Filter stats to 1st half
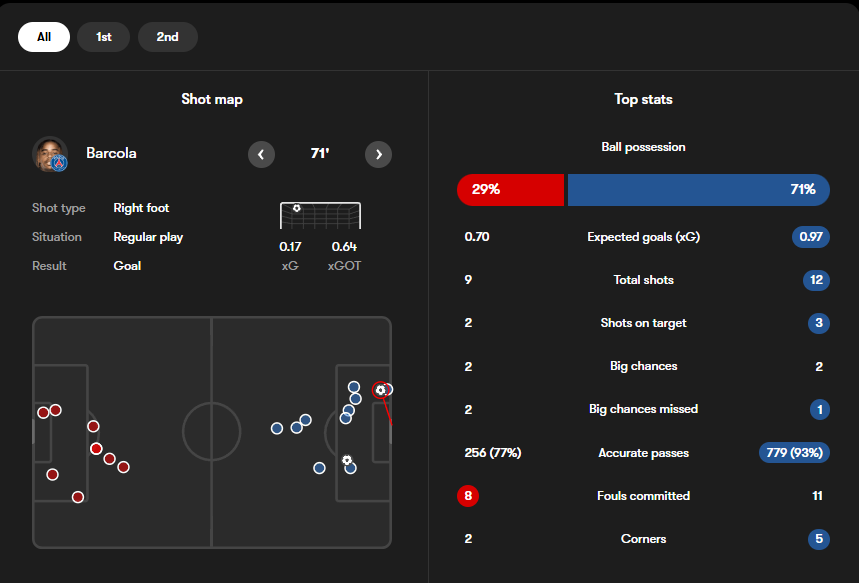859x583 pixels. pyautogui.click(x=104, y=37)
